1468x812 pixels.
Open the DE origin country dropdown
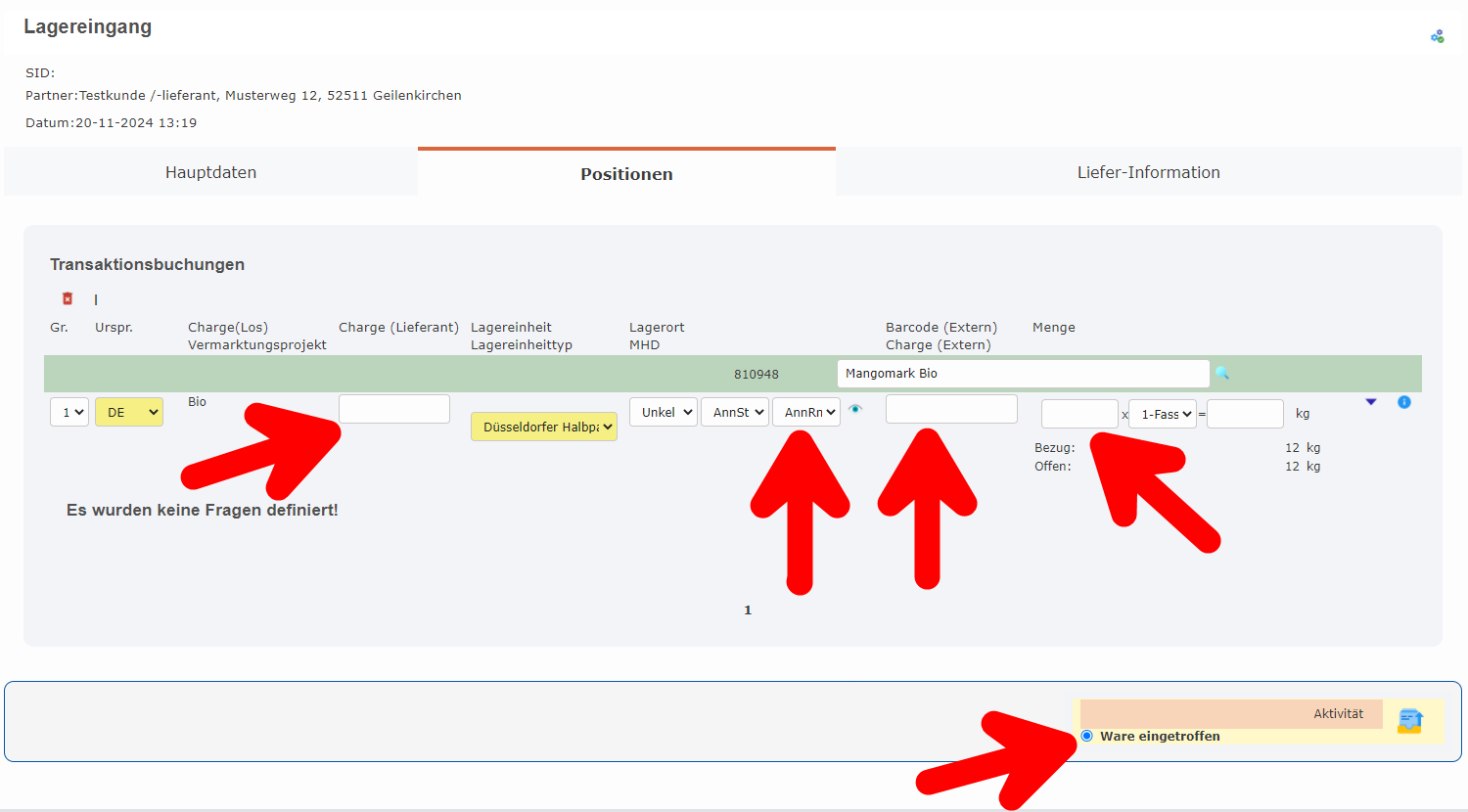(129, 412)
